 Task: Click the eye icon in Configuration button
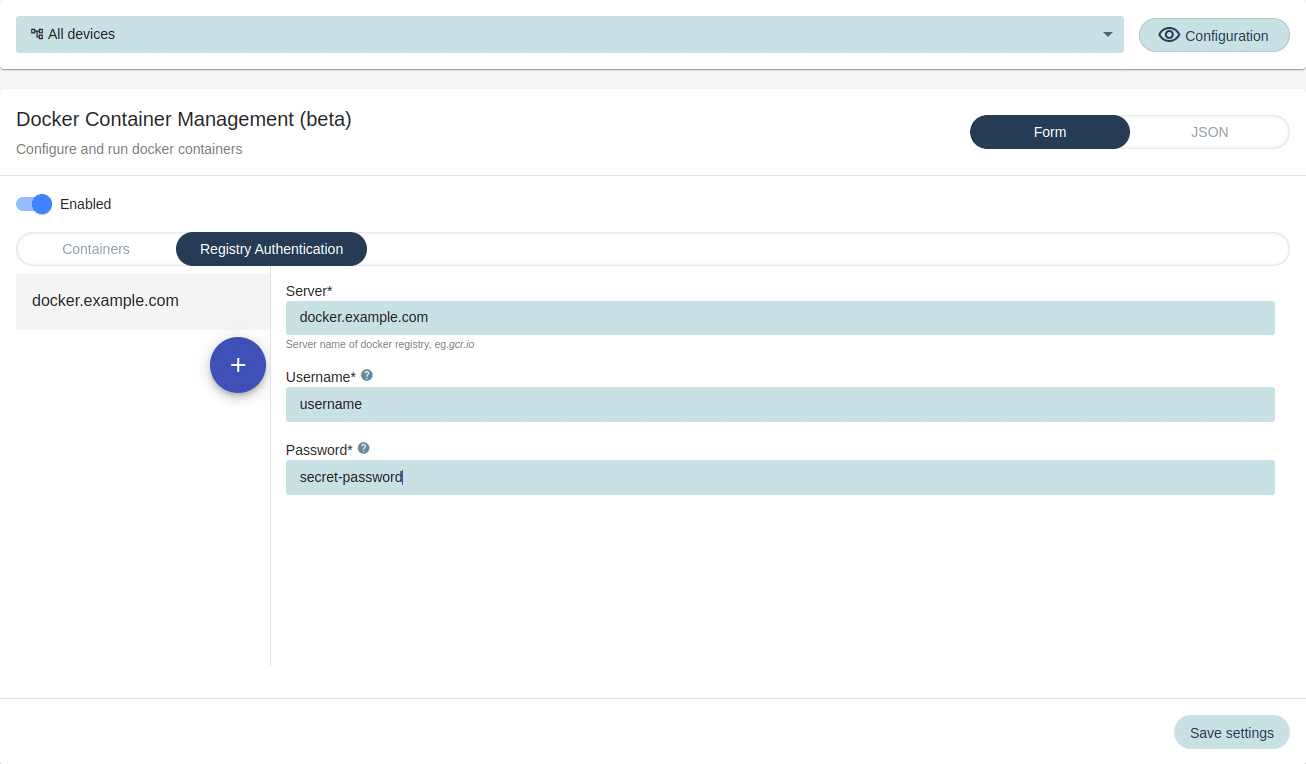[x=1169, y=35]
